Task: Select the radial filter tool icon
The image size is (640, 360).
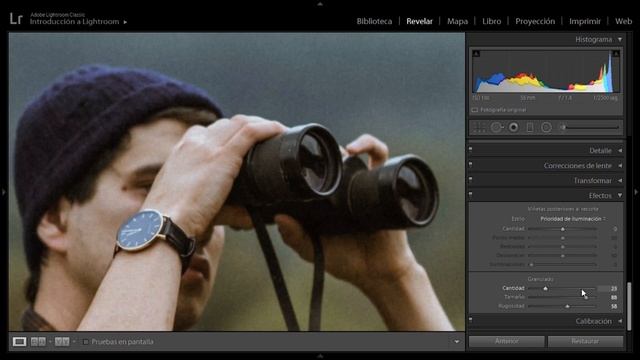Action: 546,128
